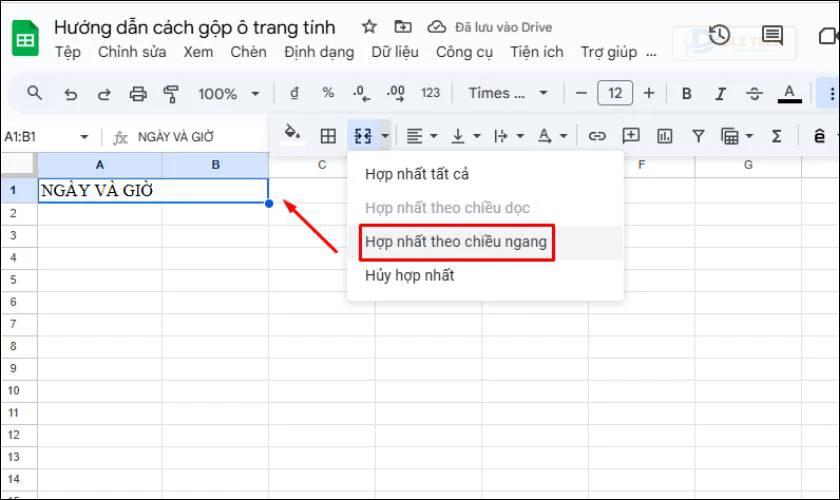This screenshot has height=500, width=840.
Task: Star the document with the star icon
Action: (369, 27)
